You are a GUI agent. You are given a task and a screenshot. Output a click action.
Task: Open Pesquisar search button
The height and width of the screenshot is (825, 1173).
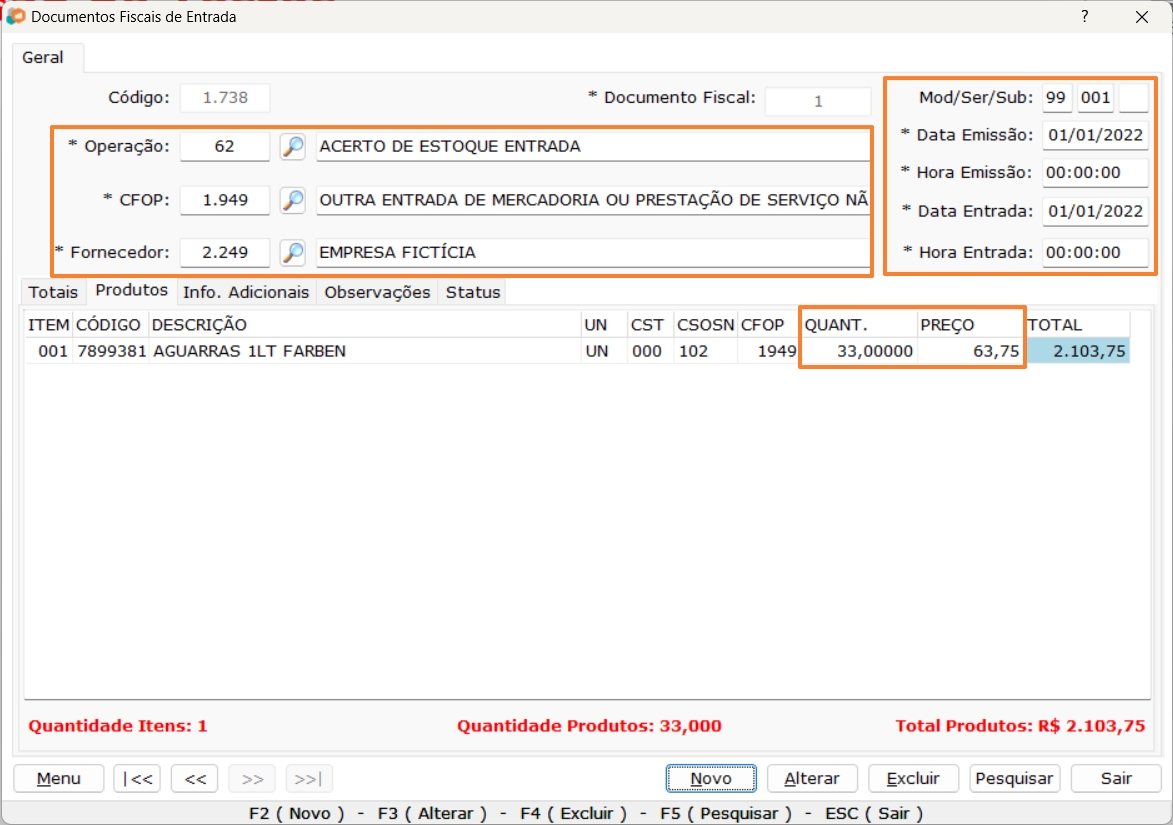click(x=1014, y=779)
